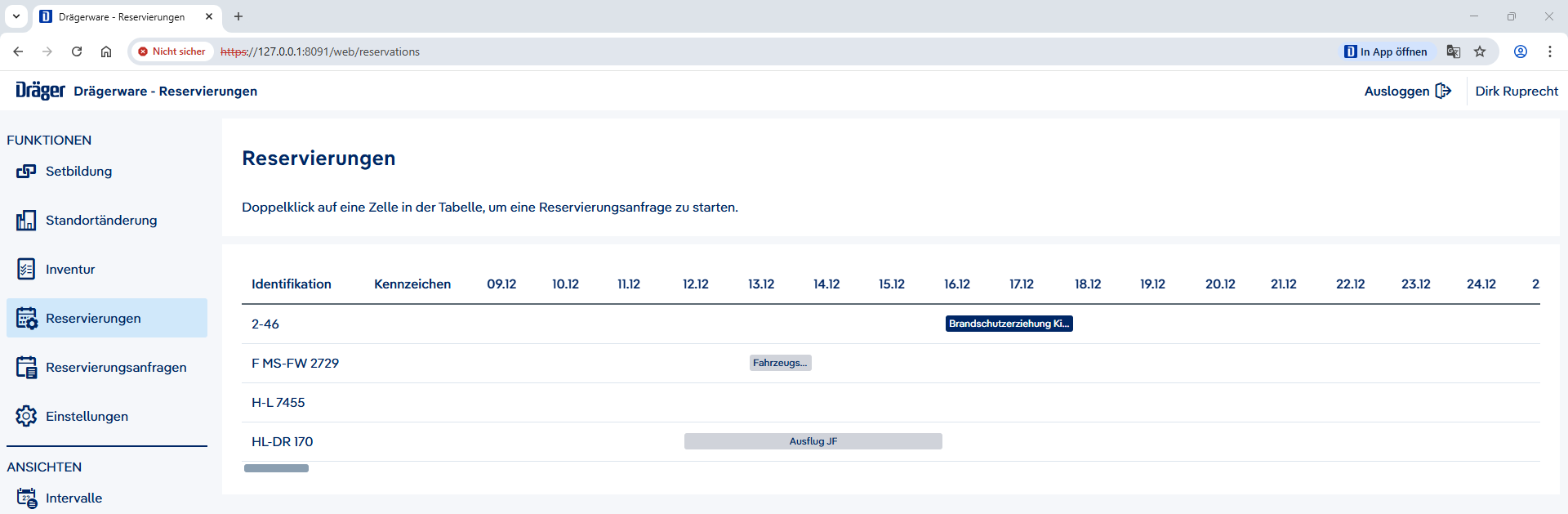Open the Intervalle view icon
Viewport: 1568px width, 514px height.
pyautogui.click(x=26, y=498)
